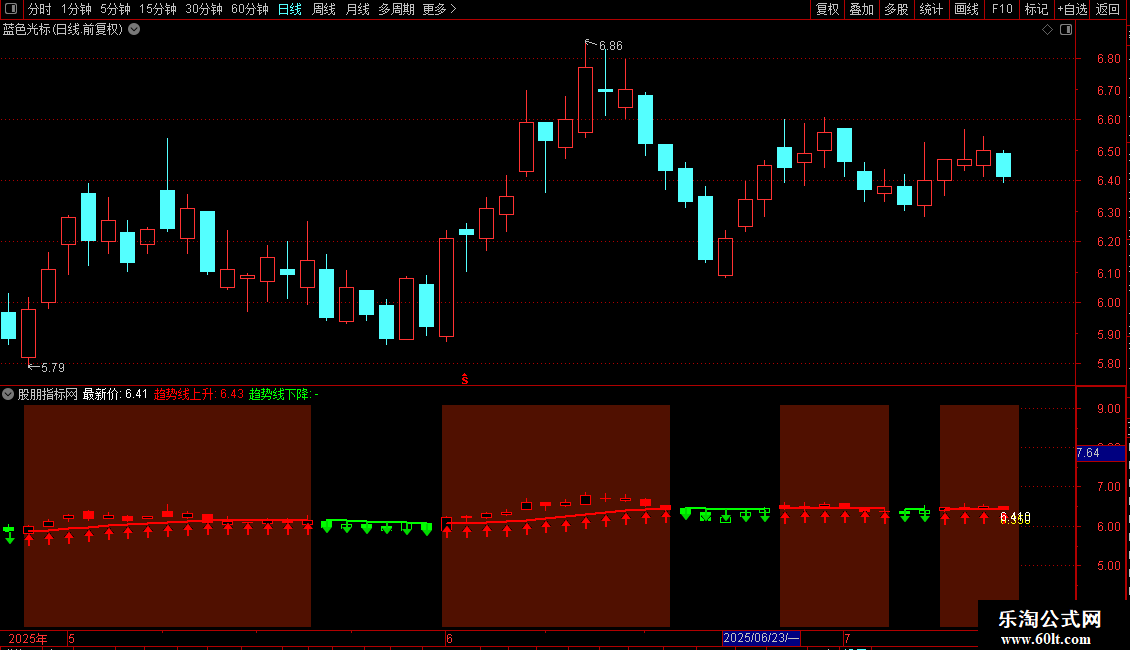Select the 15分钟 period
Screen dimensions: 1130x650
click(x=157, y=9)
